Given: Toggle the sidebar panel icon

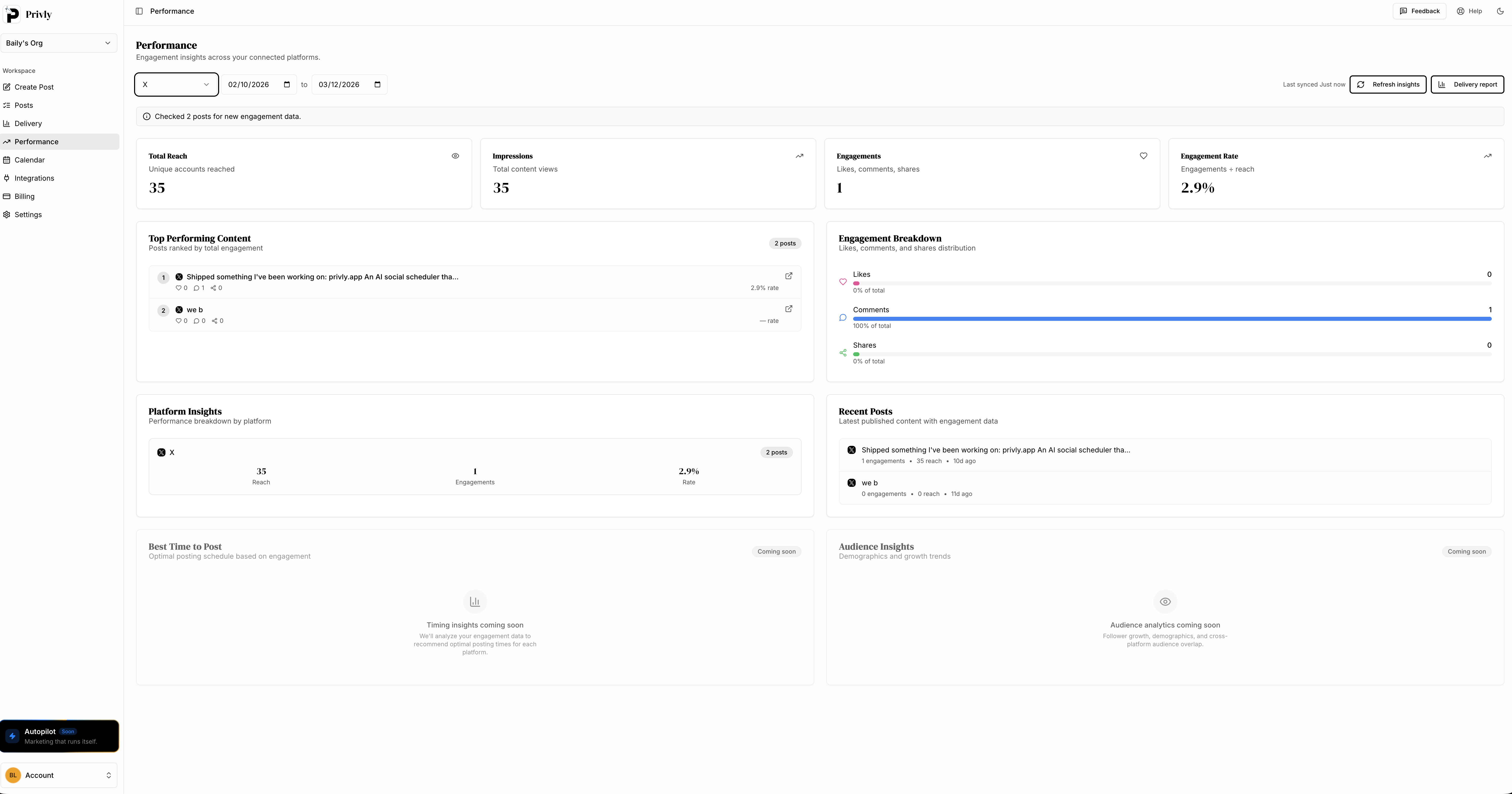Looking at the screenshot, I should (x=139, y=11).
